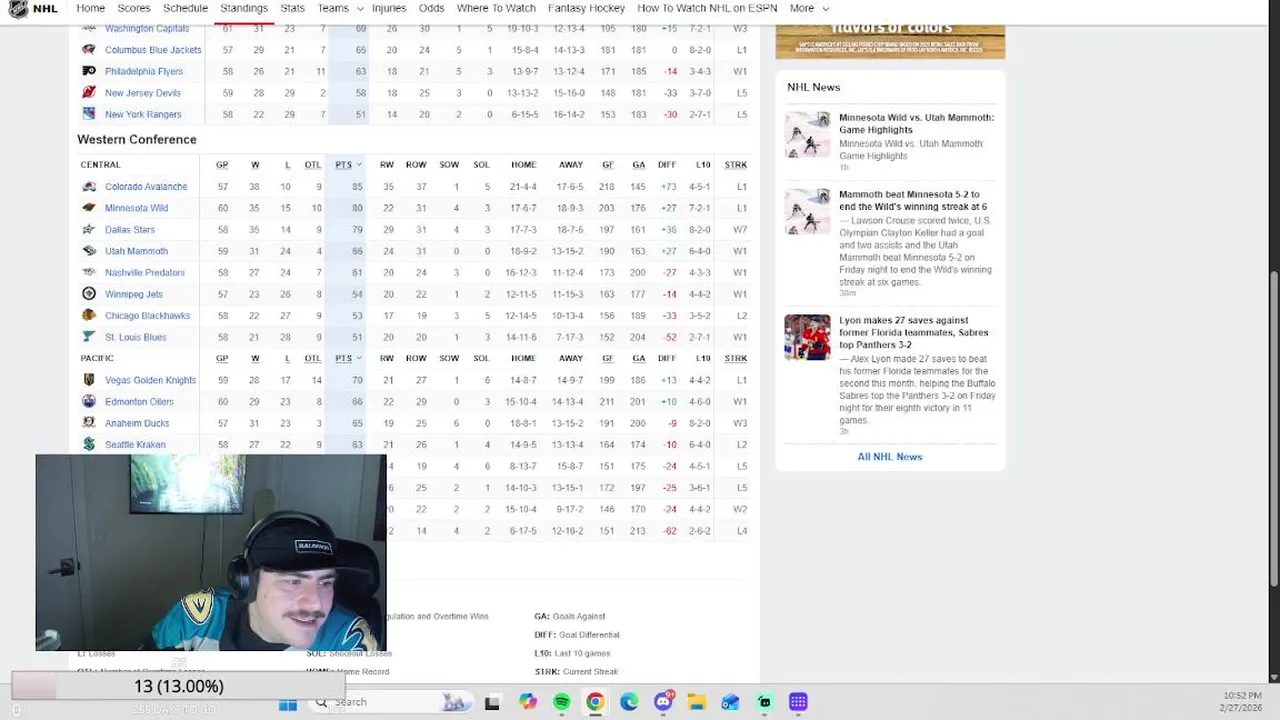Open Spotify from the taskbar
Viewport: 1280px width, 720px height.
click(561, 703)
